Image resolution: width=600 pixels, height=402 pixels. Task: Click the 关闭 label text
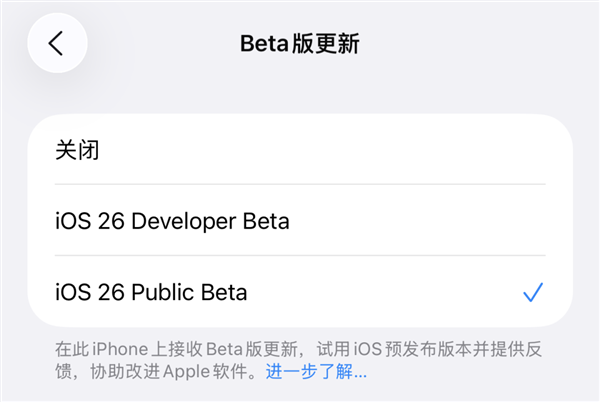77,150
